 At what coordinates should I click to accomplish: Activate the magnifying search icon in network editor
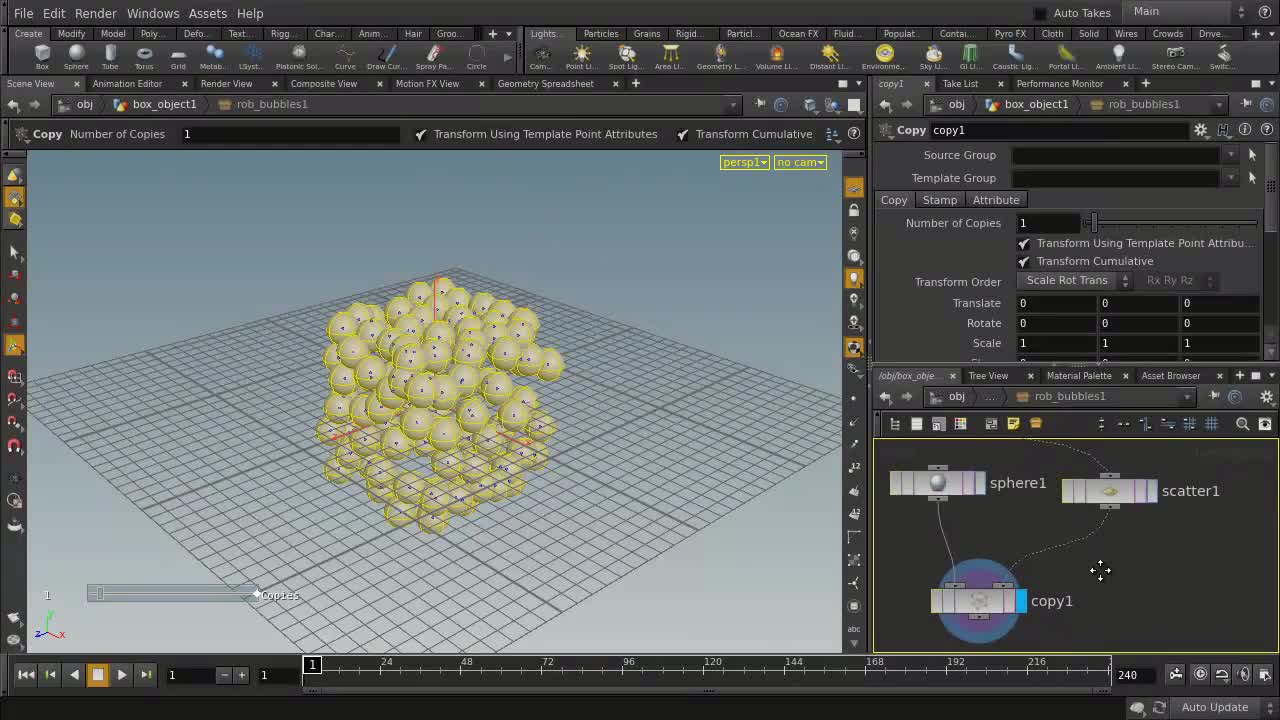tap(1241, 423)
